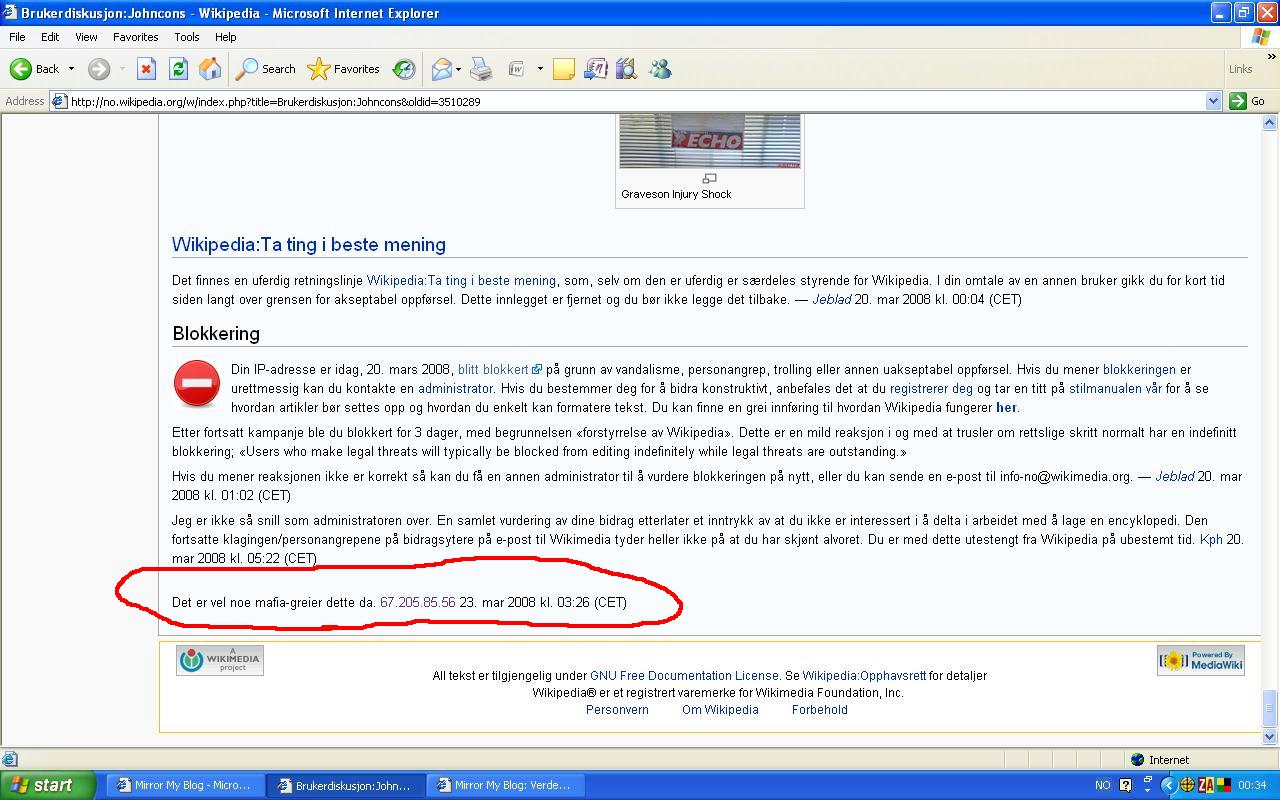Click the Discuss toolbar icon
1280x800 pixels.
pyautogui.click(x=595, y=69)
